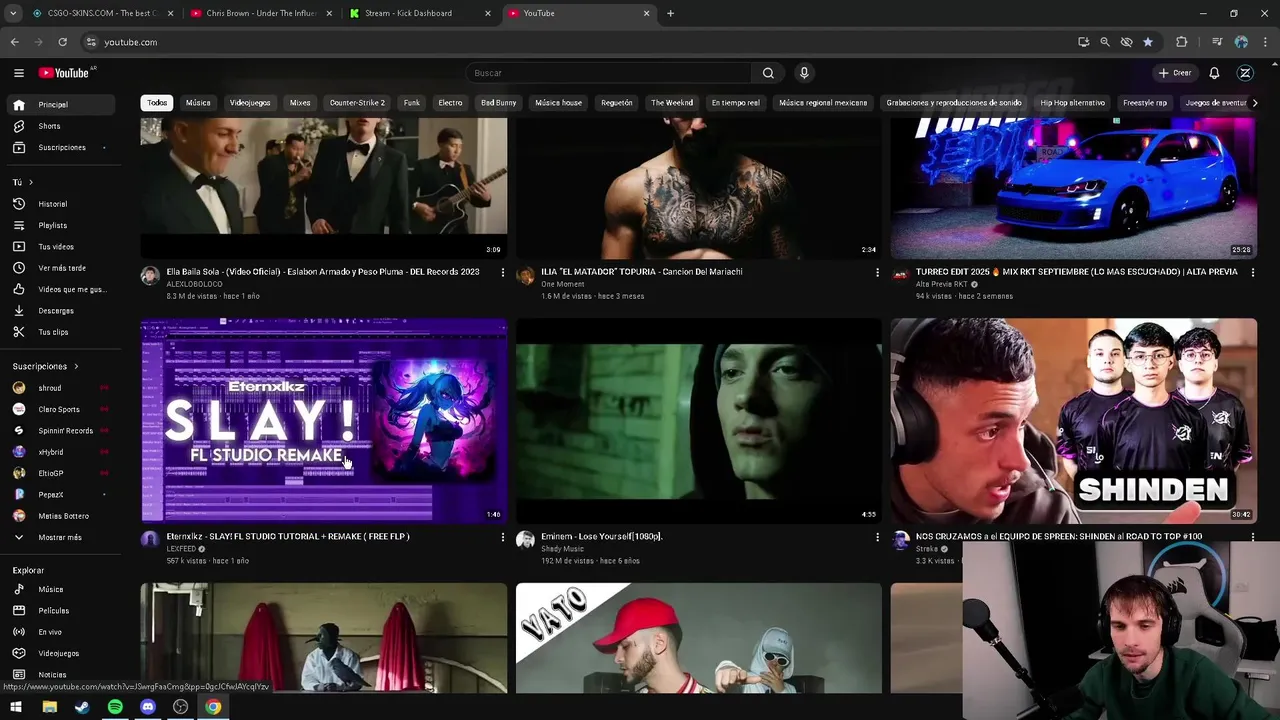Open Shady Music channel avatar
Screen dimensions: 1280x720
[525, 540]
